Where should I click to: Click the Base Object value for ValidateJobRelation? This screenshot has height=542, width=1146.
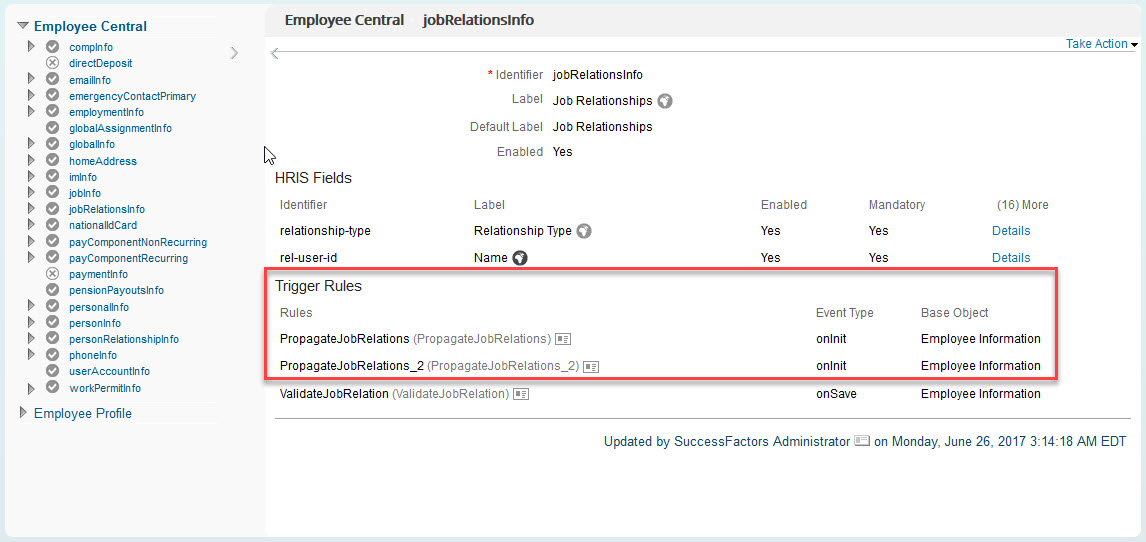coord(981,394)
